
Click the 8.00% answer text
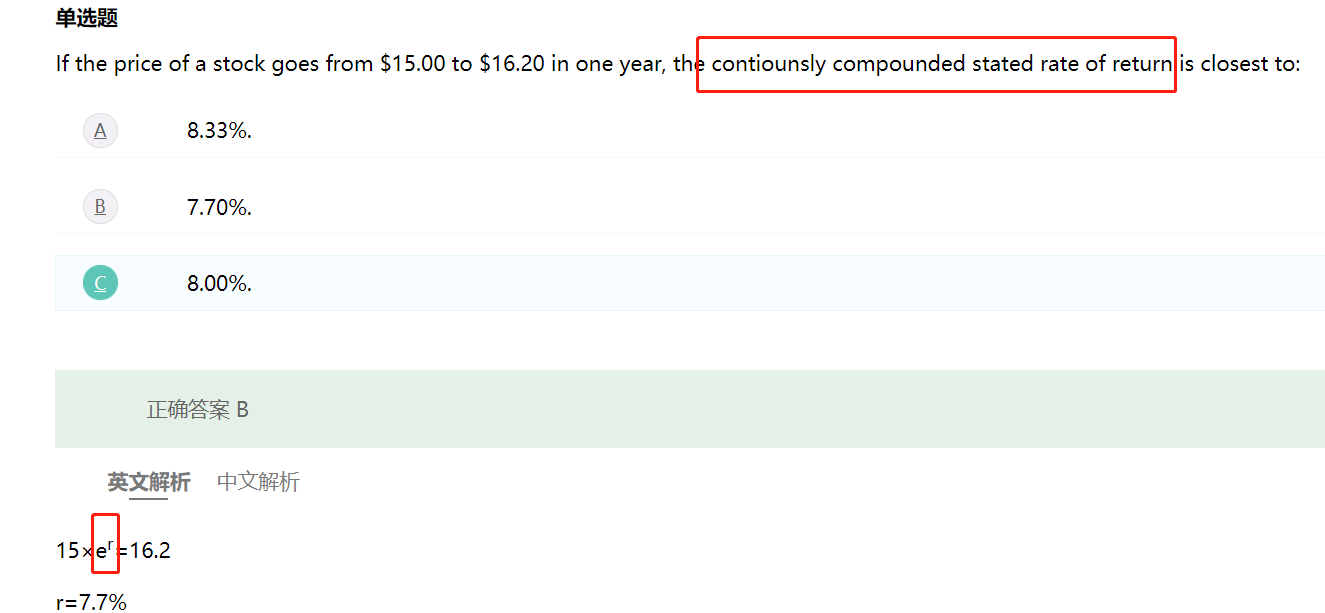click(219, 283)
